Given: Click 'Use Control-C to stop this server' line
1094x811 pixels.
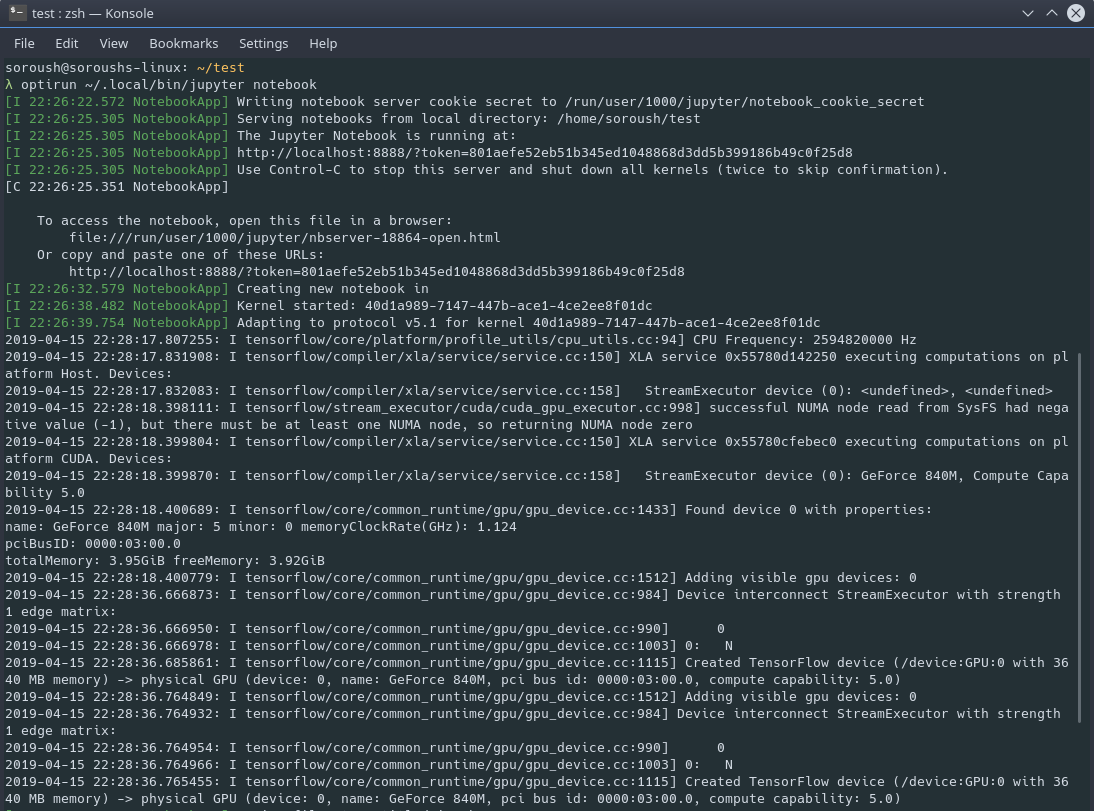Looking at the screenshot, I should (x=477, y=170).
